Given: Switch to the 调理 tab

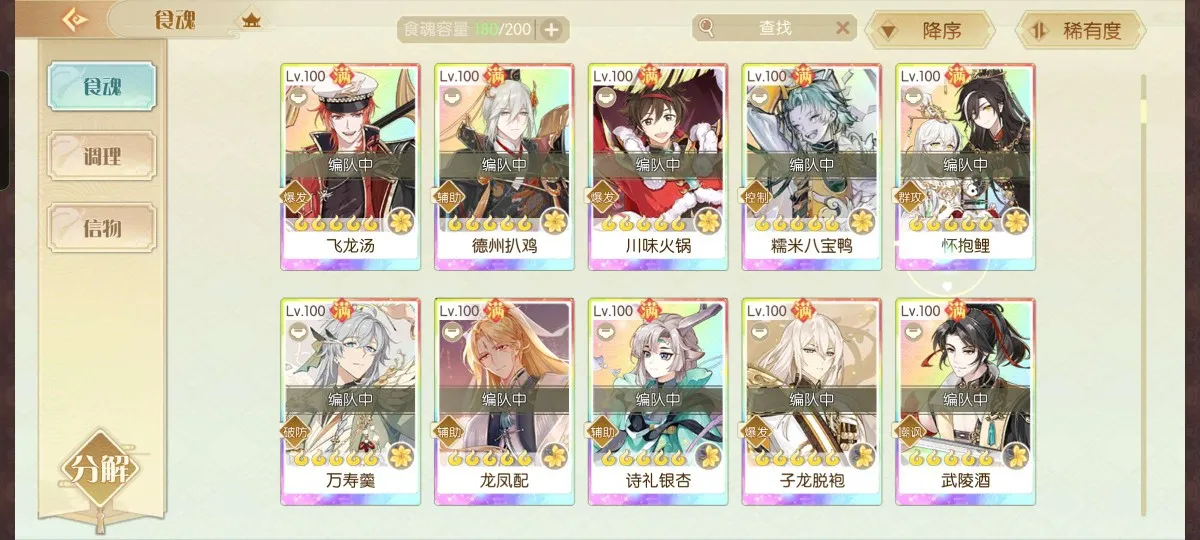Looking at the screenshot, I should (x=102, y=157).
